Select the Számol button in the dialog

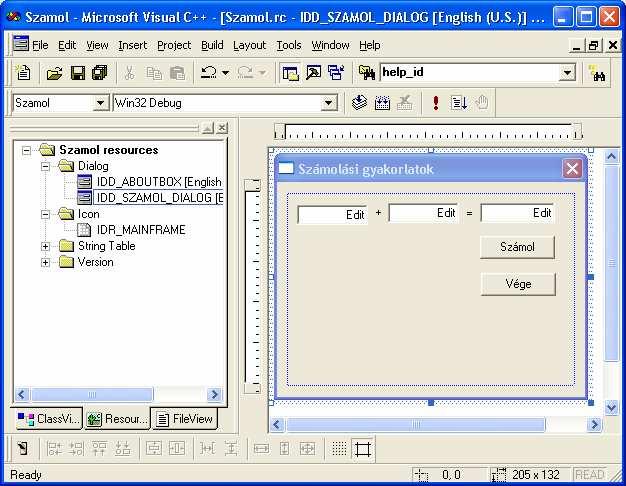click(x=517, y=247)
